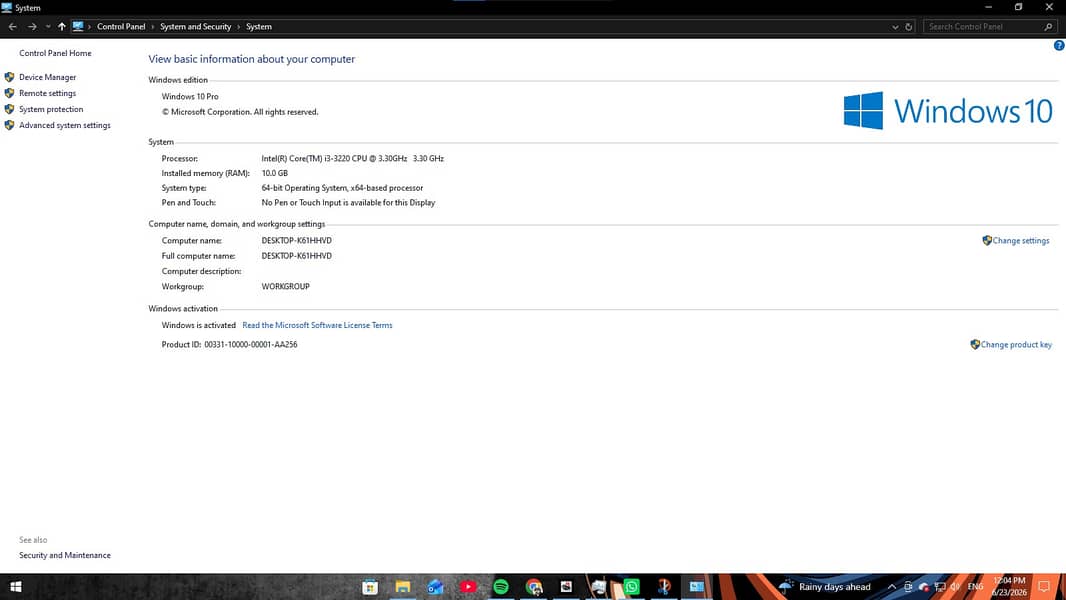Select System breadcrumb segment
Viewport: 1066px width, 600px height.
tap(259, 27)
